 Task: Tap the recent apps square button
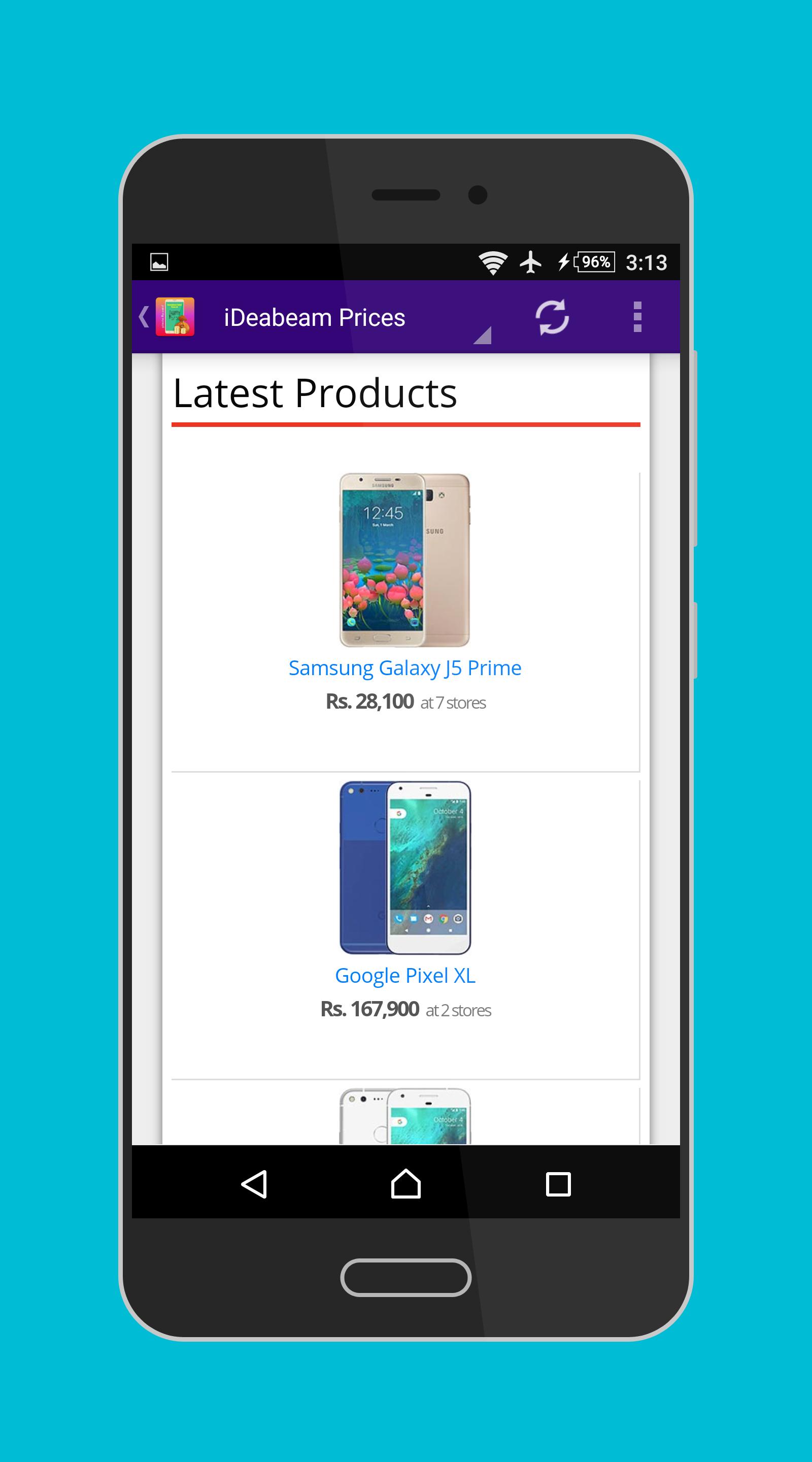coord(558,1184)
